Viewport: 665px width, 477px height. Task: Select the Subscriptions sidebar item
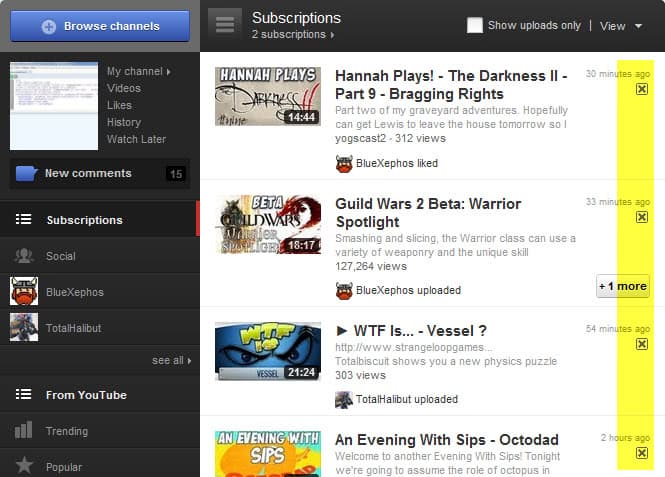coord(100,220)
